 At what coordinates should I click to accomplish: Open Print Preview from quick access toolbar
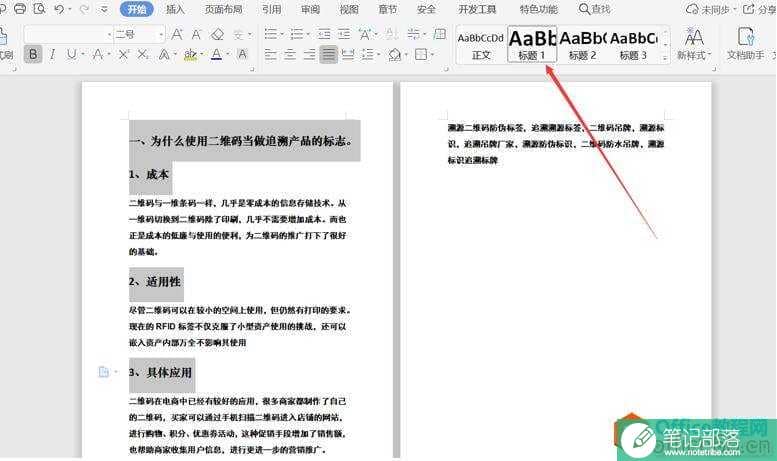[x=39, y=8]
